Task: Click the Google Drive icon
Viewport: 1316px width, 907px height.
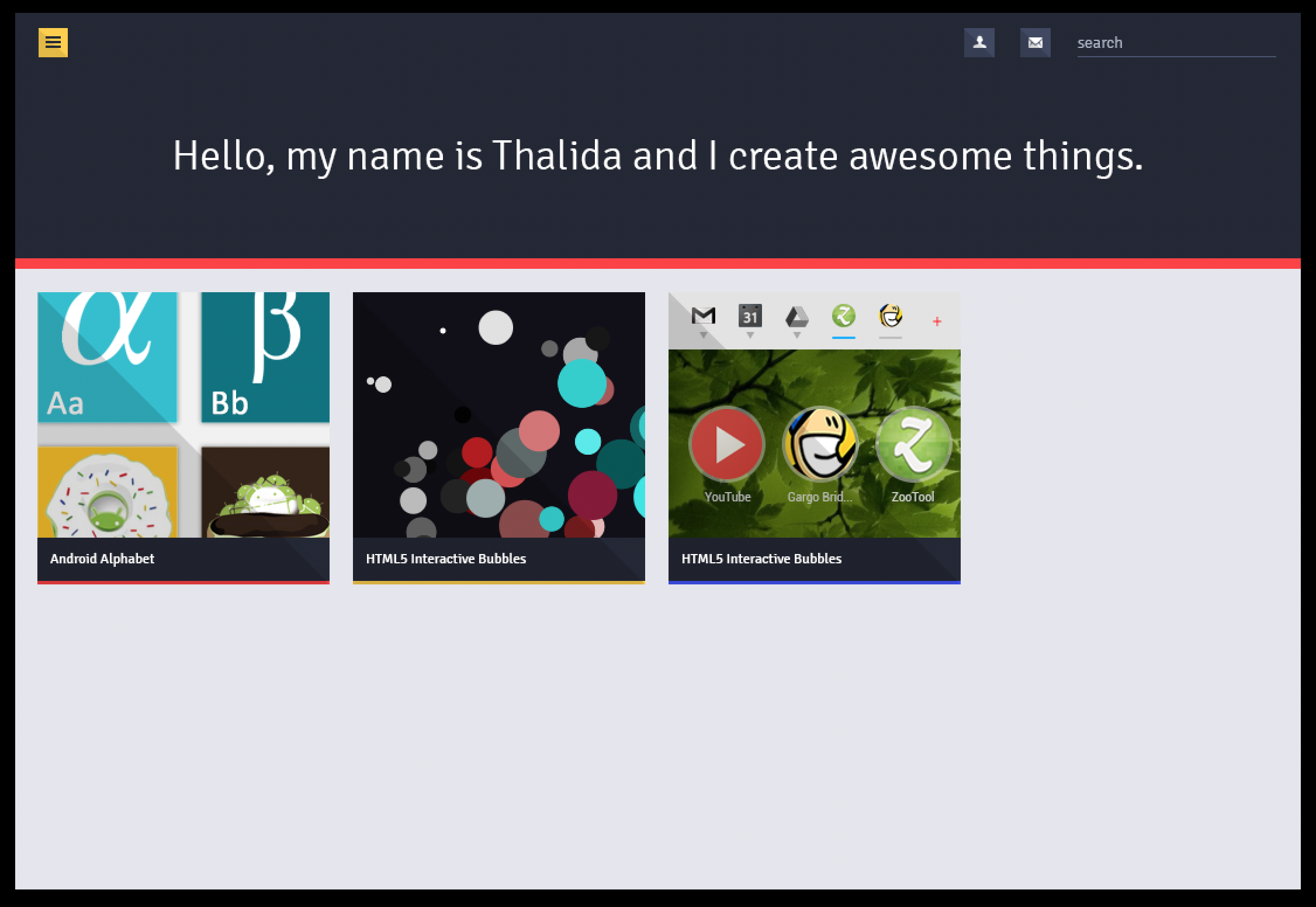Action: (x=796, y=317)
